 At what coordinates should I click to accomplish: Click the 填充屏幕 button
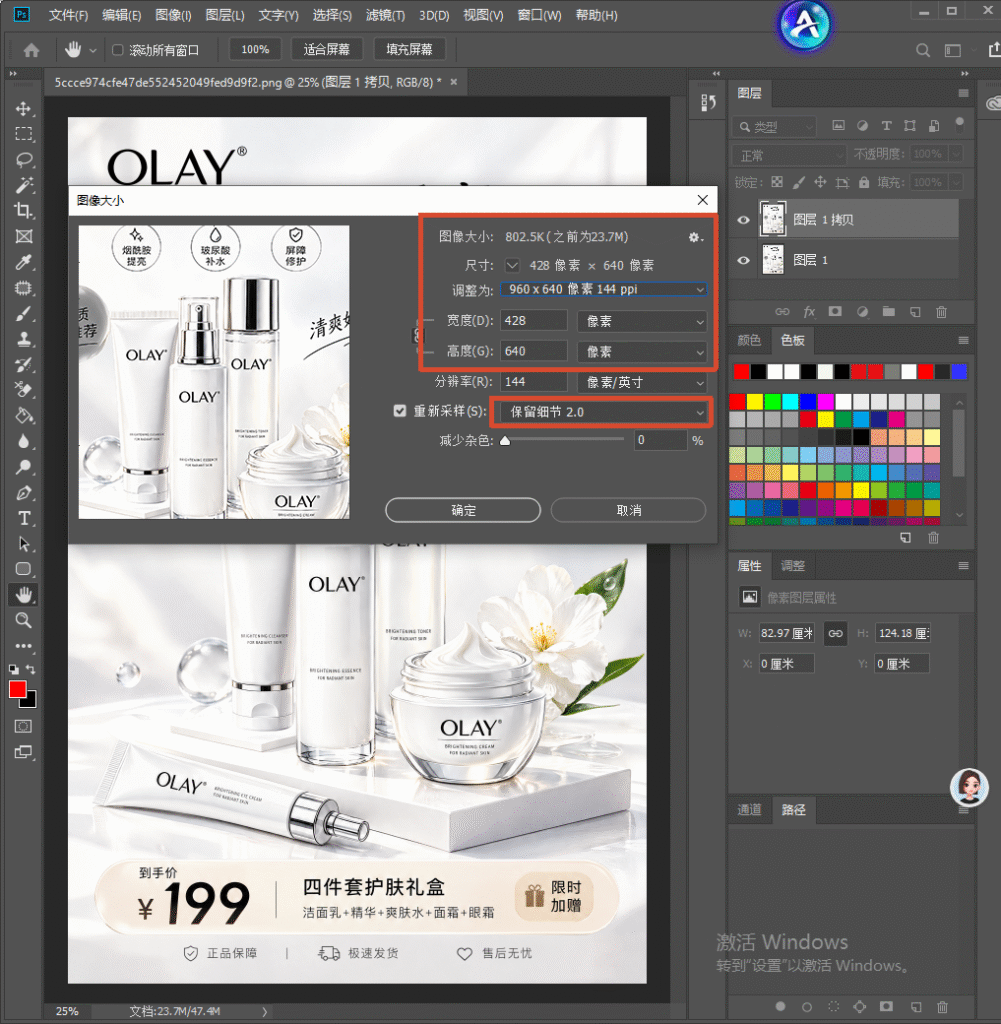point(409,50)
